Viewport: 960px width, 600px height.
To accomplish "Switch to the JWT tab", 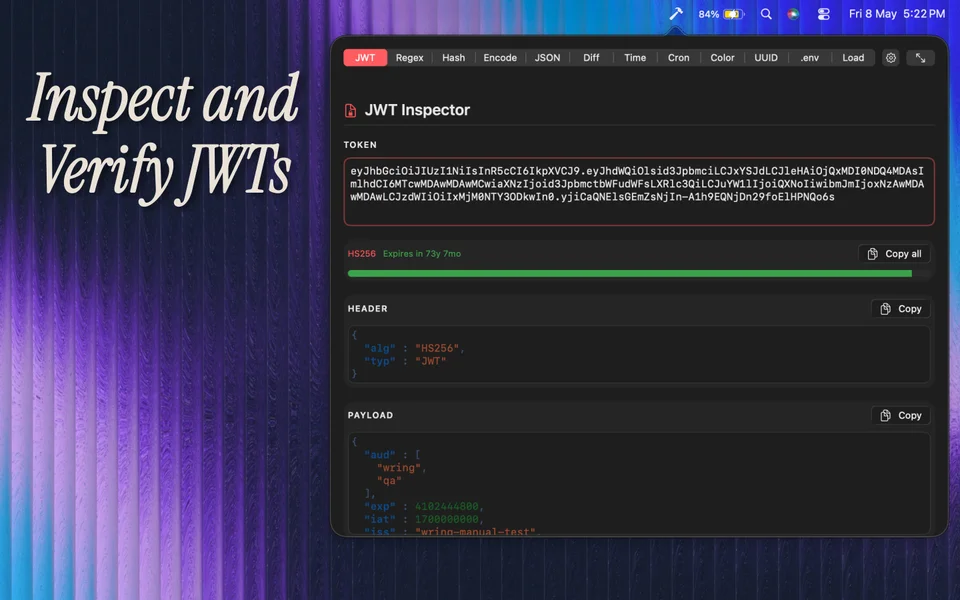I will coord(365,58).
